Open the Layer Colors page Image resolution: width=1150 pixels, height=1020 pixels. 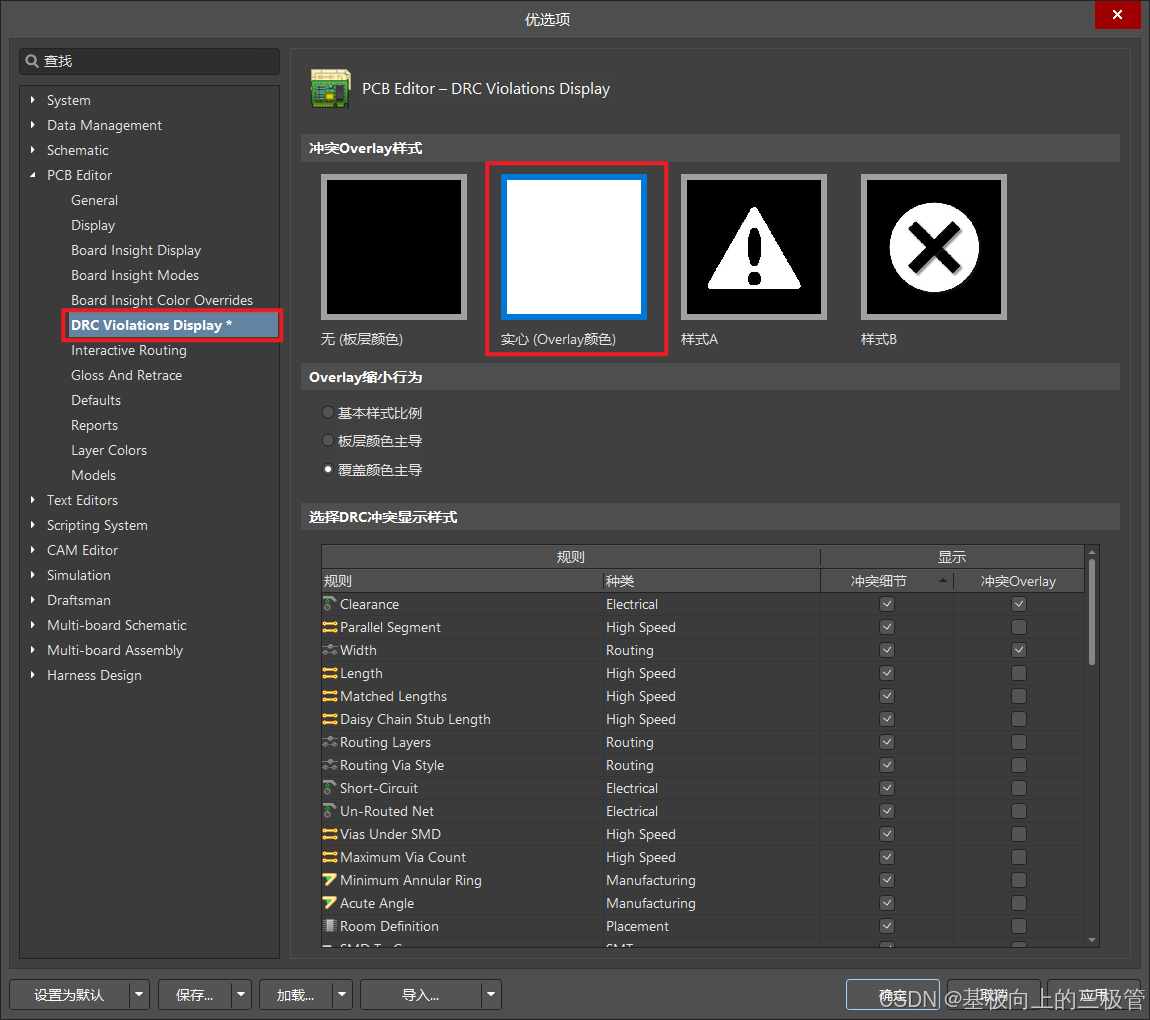pos(109,450)
